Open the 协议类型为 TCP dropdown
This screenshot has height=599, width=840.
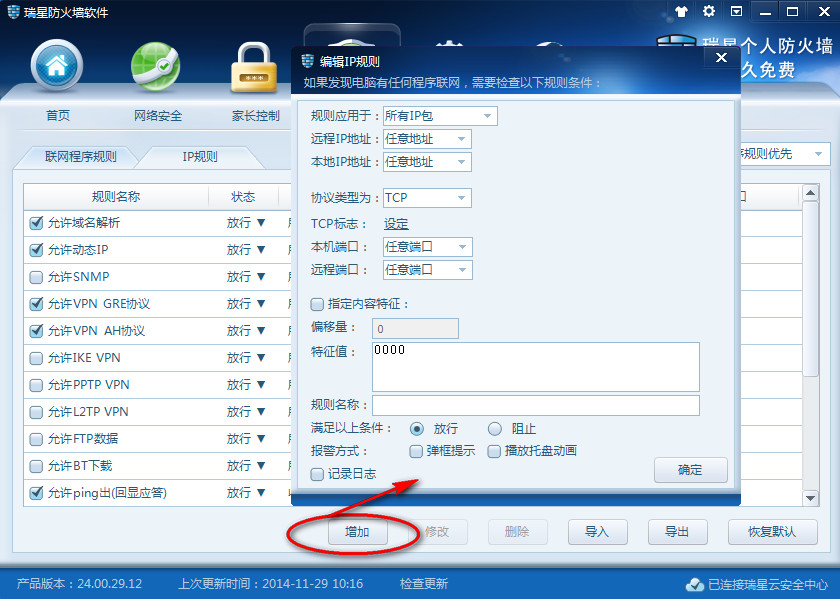(x=461, y=198)
